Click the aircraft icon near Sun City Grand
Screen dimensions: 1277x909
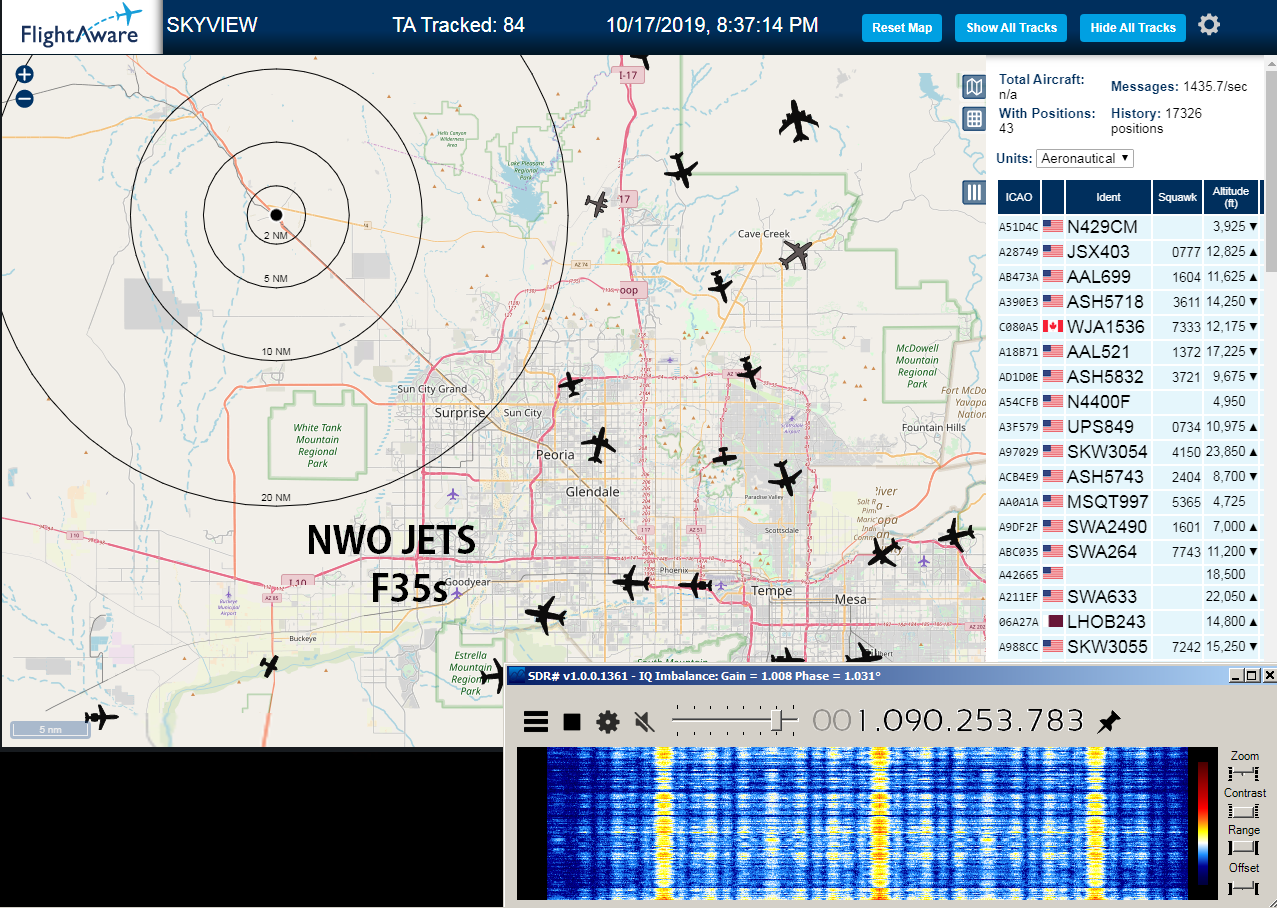click(x=570, y=383)
